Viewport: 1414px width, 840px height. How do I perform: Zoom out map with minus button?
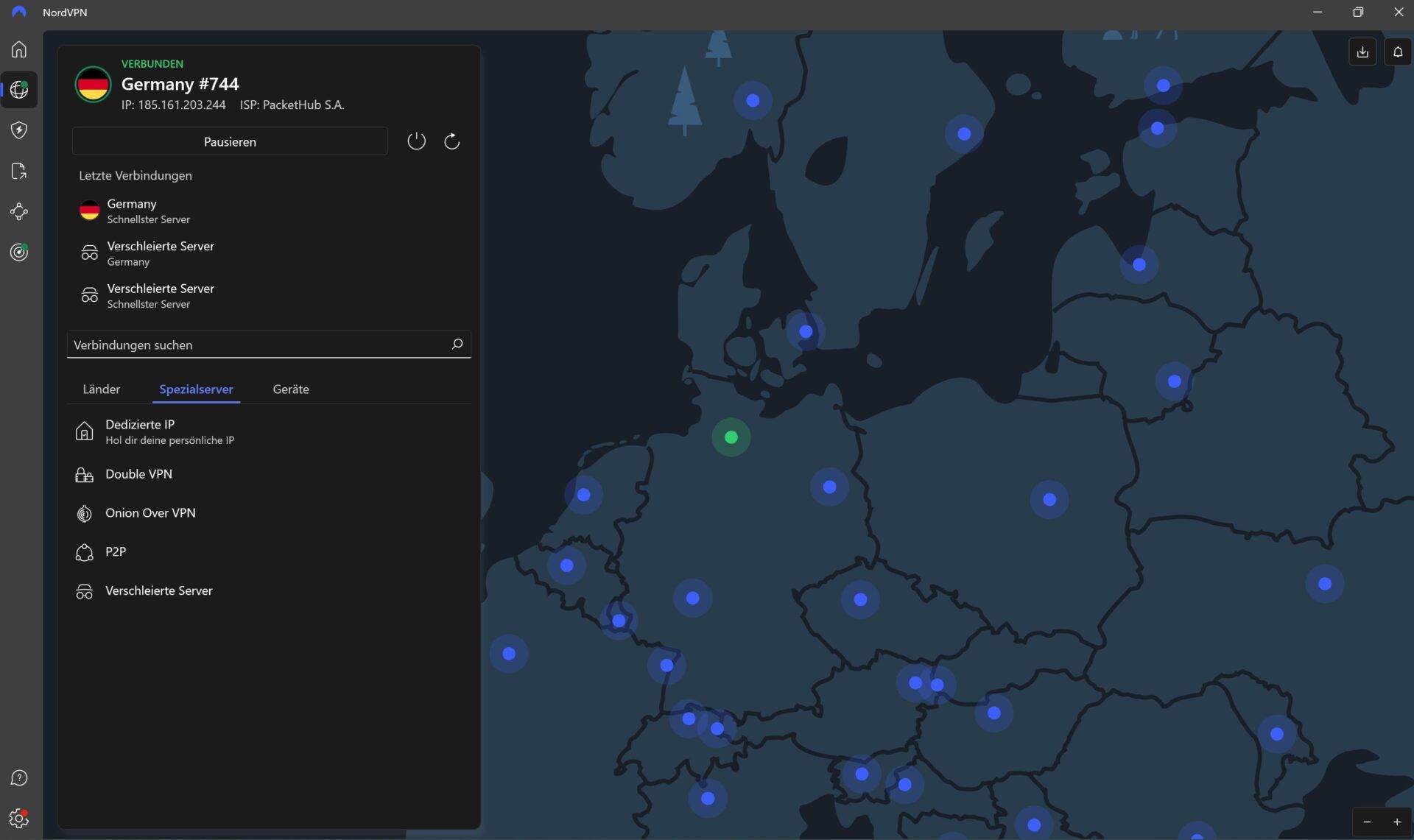pos(1367,822)
